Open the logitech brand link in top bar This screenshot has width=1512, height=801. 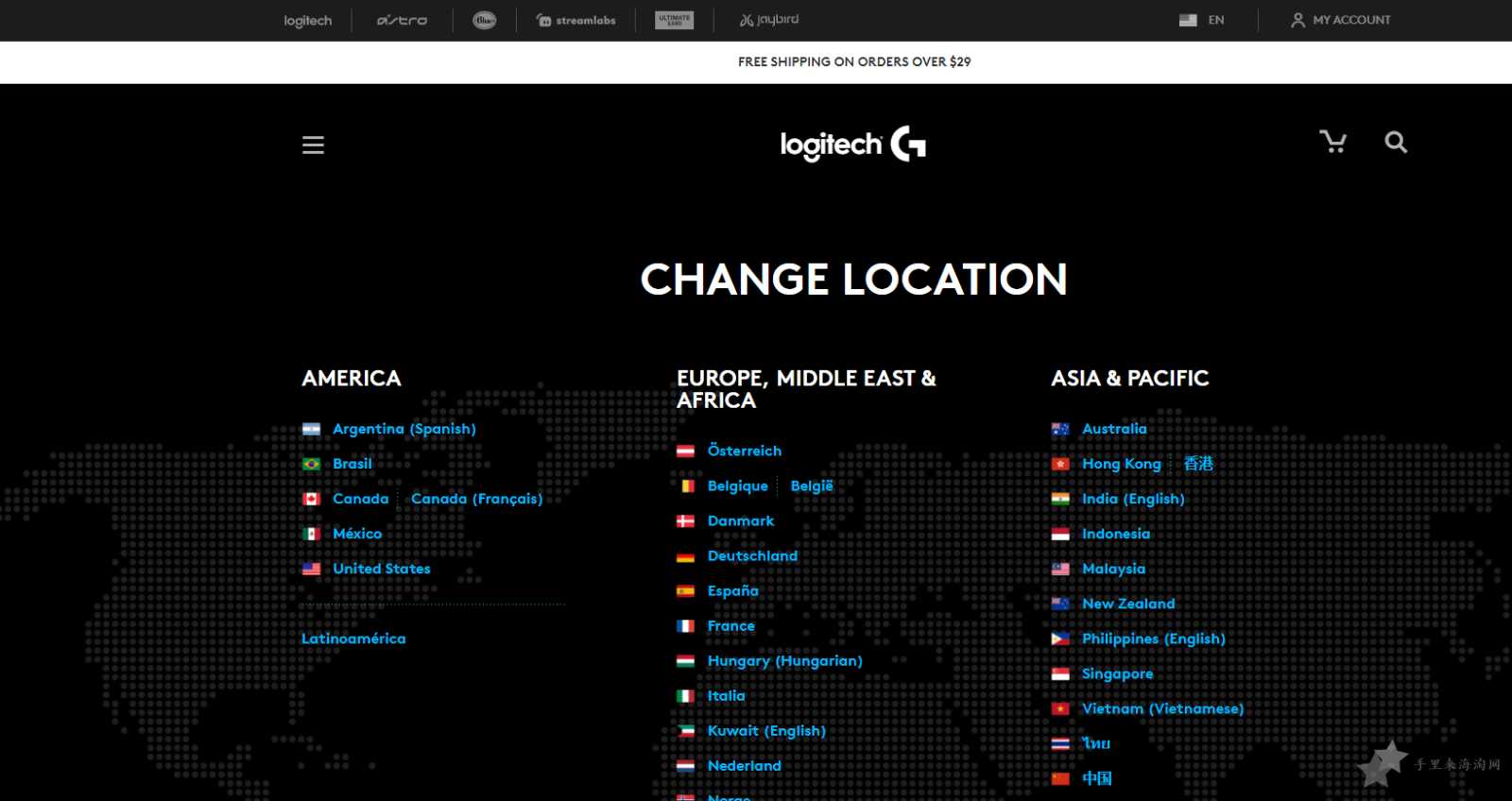pyautogui.click(x=308, y=20)
